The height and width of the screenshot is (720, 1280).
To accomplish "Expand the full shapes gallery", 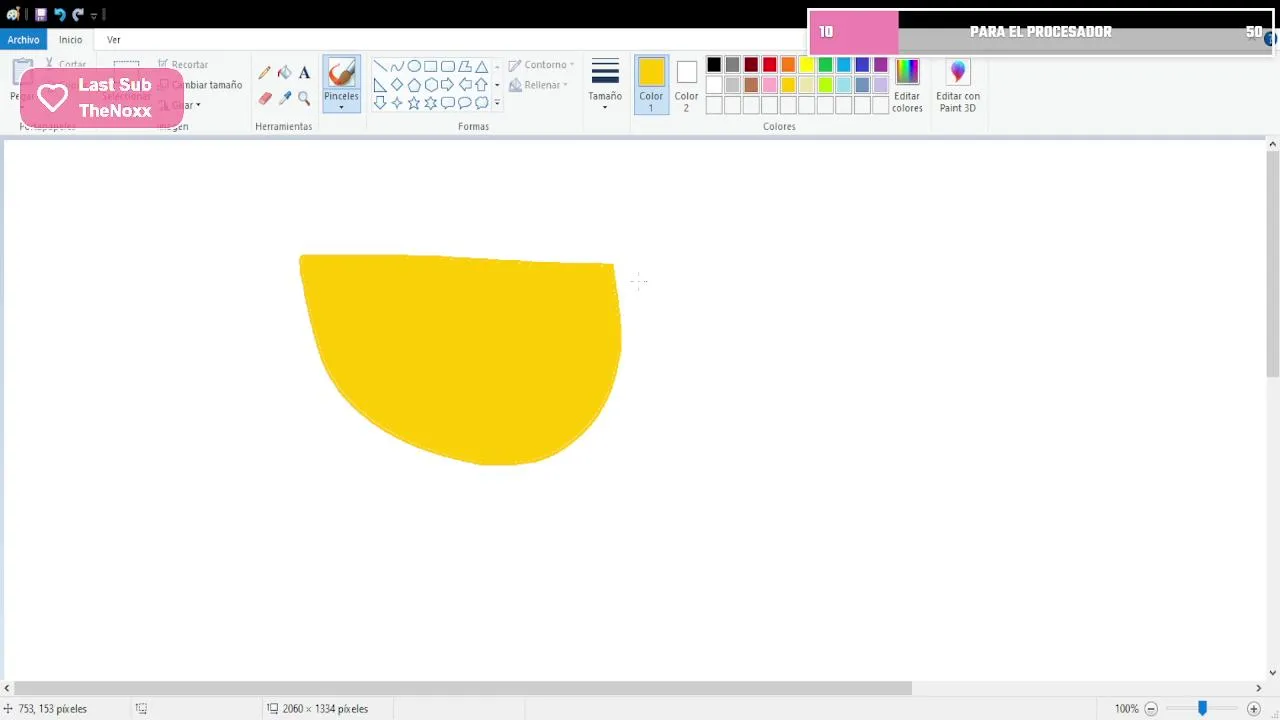I will [497, 103].
